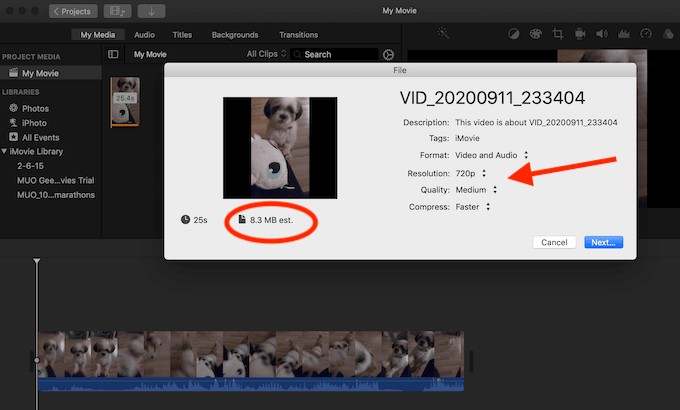Select MUO_10...marathons event
The height and width of the screenshot is (410, 680).
tap(56, 195)
